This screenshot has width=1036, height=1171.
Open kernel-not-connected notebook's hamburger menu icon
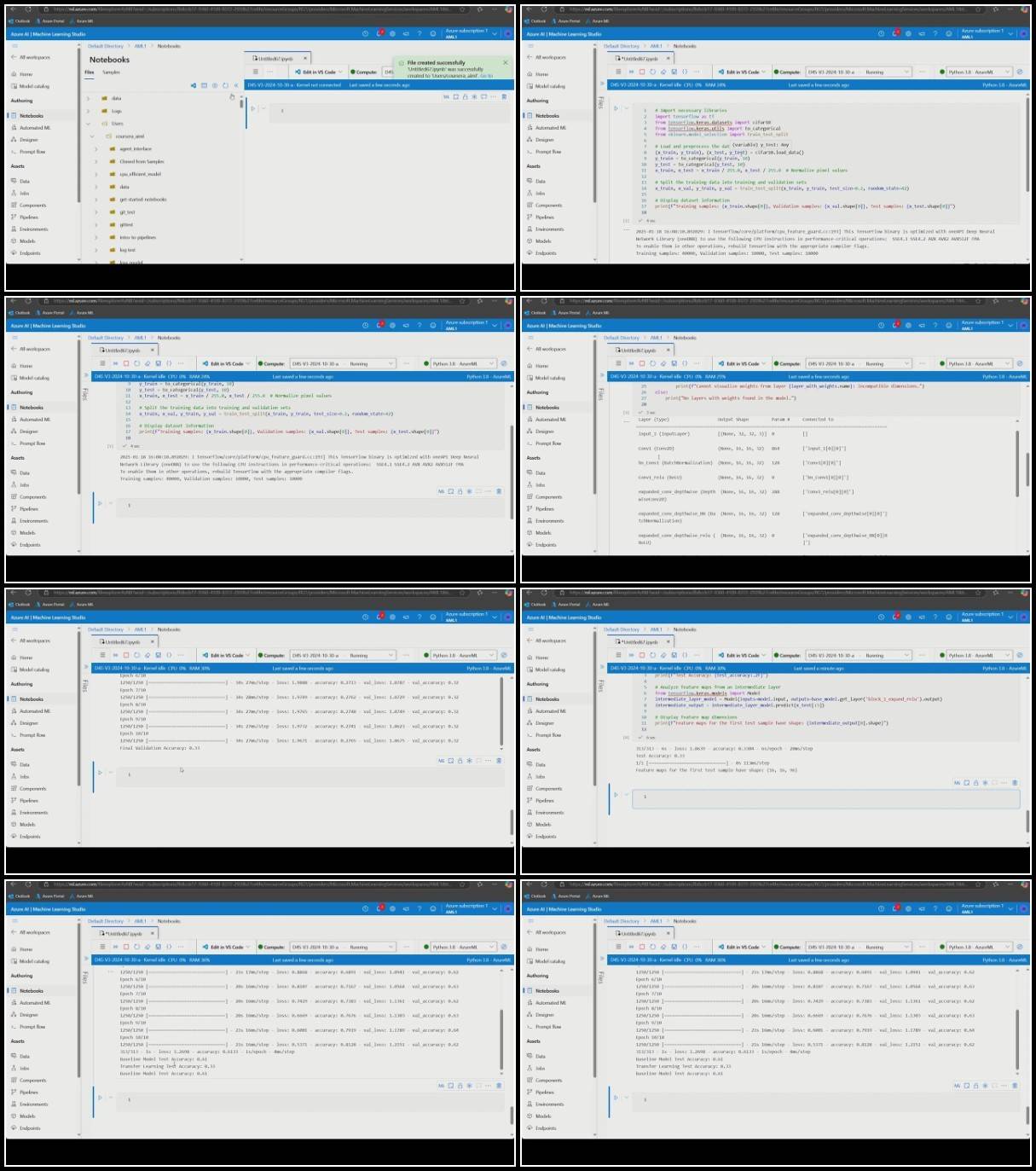tap(254, 72)
